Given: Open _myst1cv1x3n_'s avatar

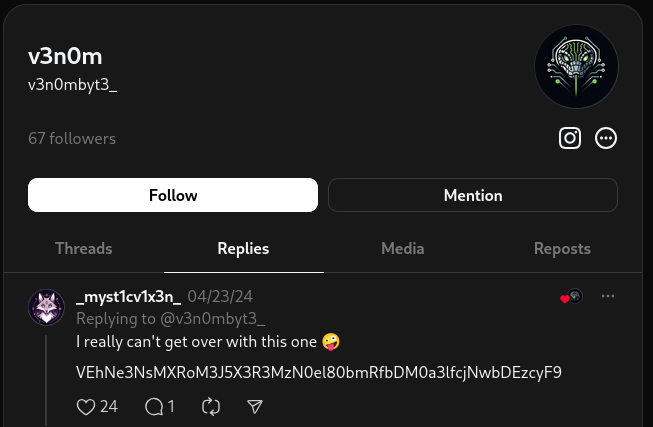Looking at the screenshot, I should pos(46,307).
